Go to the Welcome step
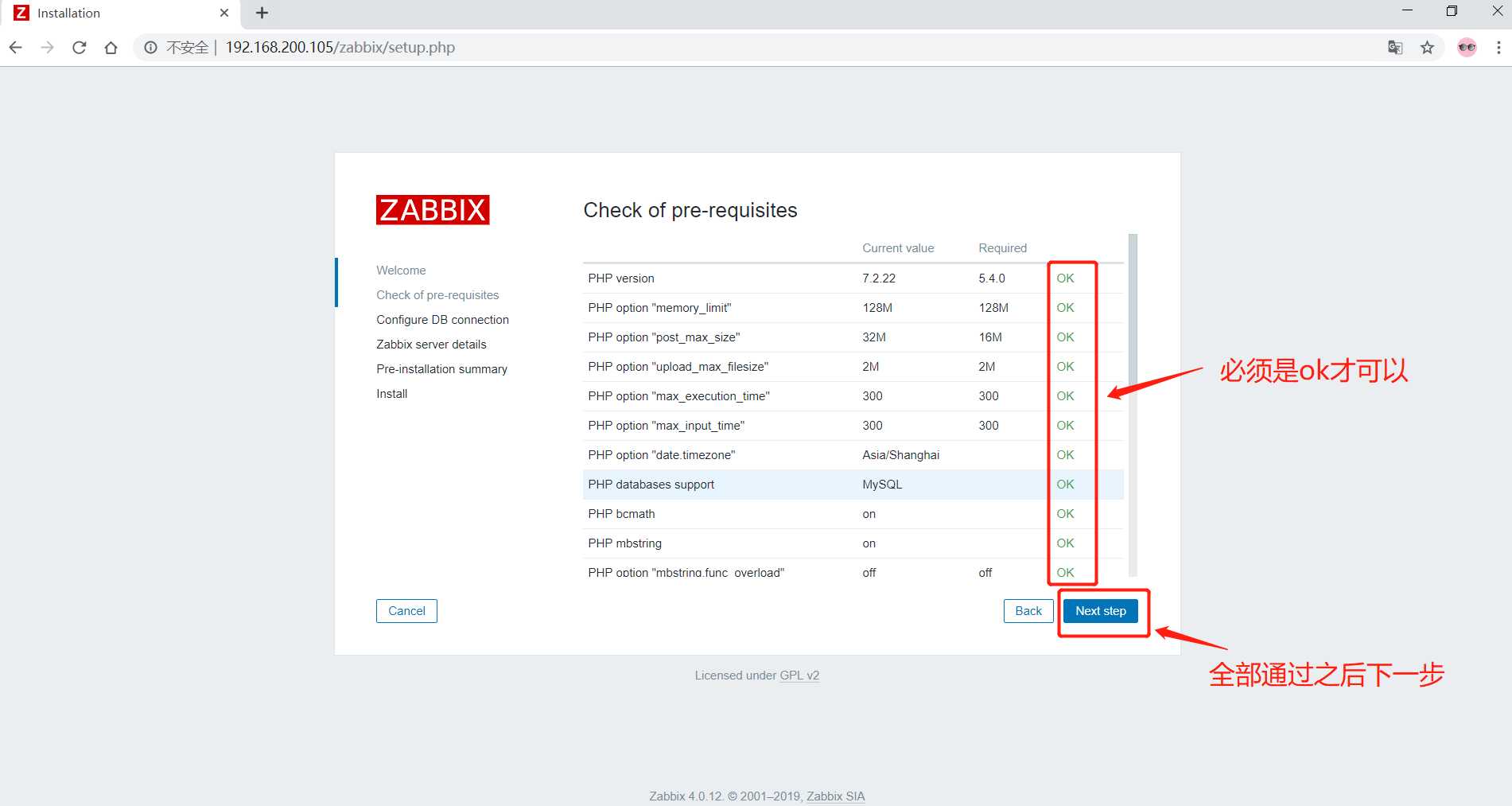 tap(401, 271)
